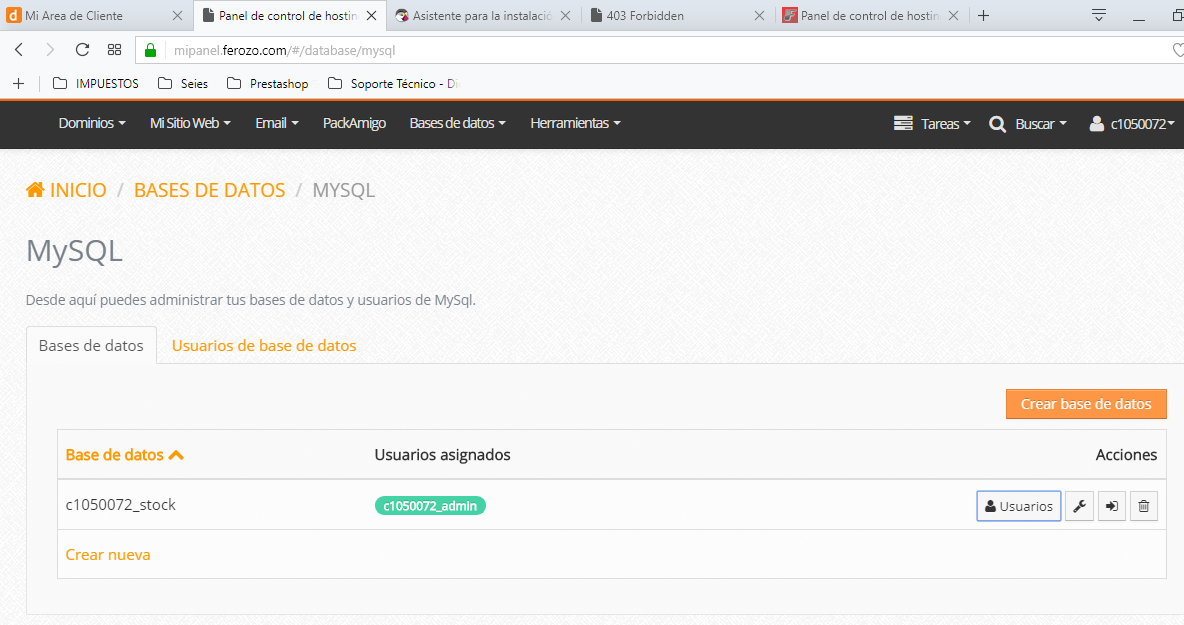
Task: Click the green padlock security icon
Action: coord(150,51)
